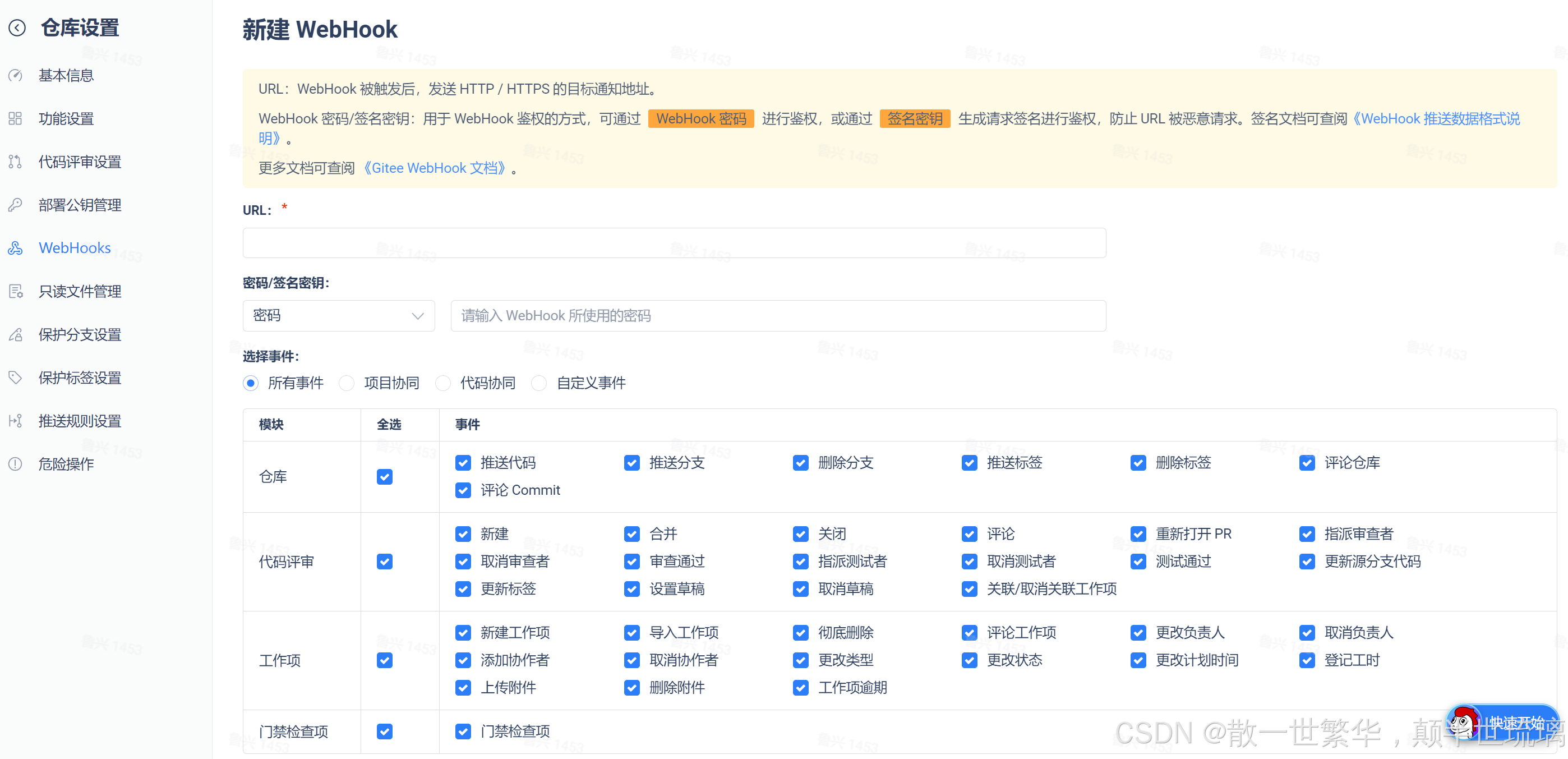1568x759 pixels.
Task: Go to 危险操作 section
Action: (x=66, y=464)
